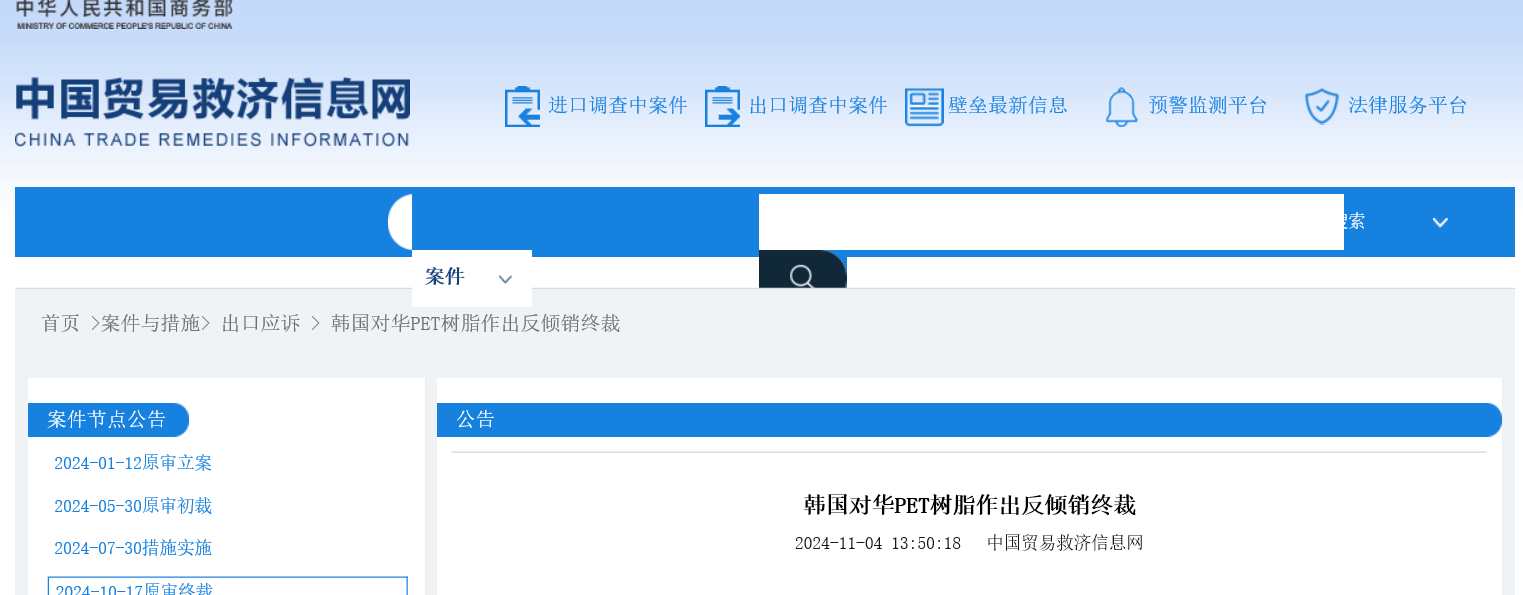Click the trade barrier news icon
Image resolution: width=1523 pixels, height=595 pixels.
click(924, 107)
